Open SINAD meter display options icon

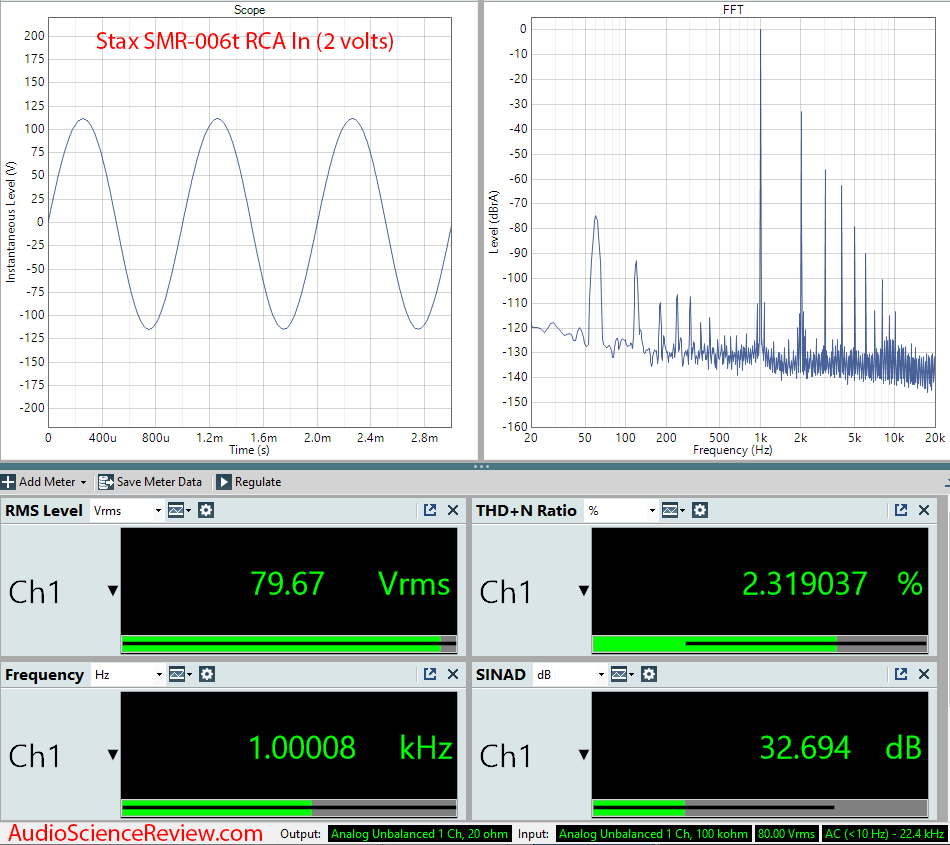click(x=622, y=674)
